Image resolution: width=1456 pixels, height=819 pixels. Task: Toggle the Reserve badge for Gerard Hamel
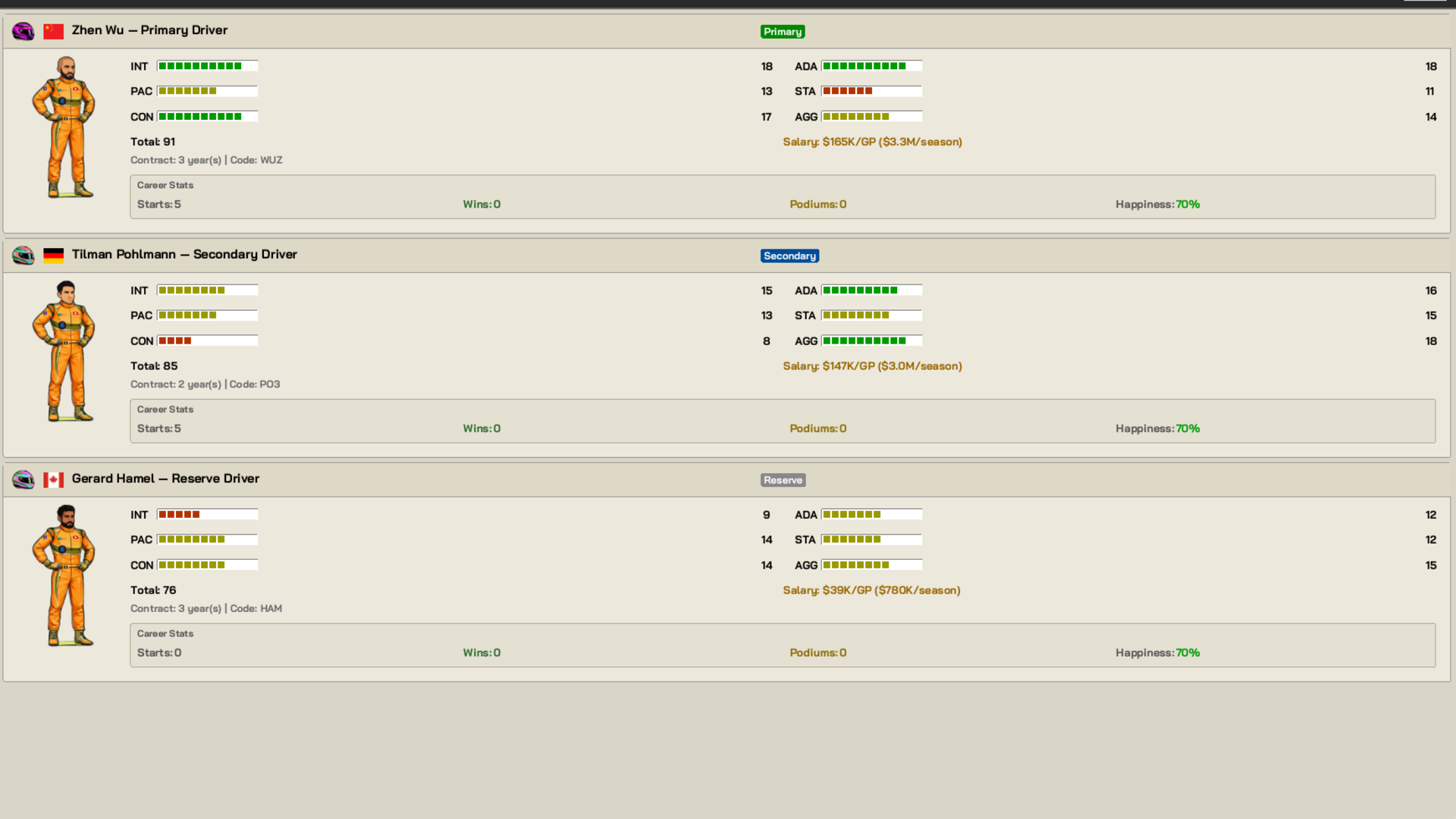(x=783, y=480)
